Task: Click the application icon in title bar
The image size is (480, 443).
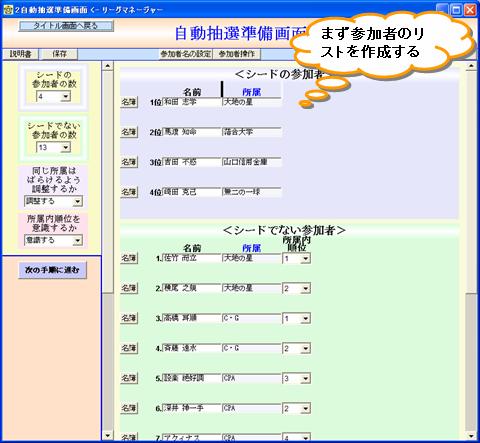Action: [8, 9]
